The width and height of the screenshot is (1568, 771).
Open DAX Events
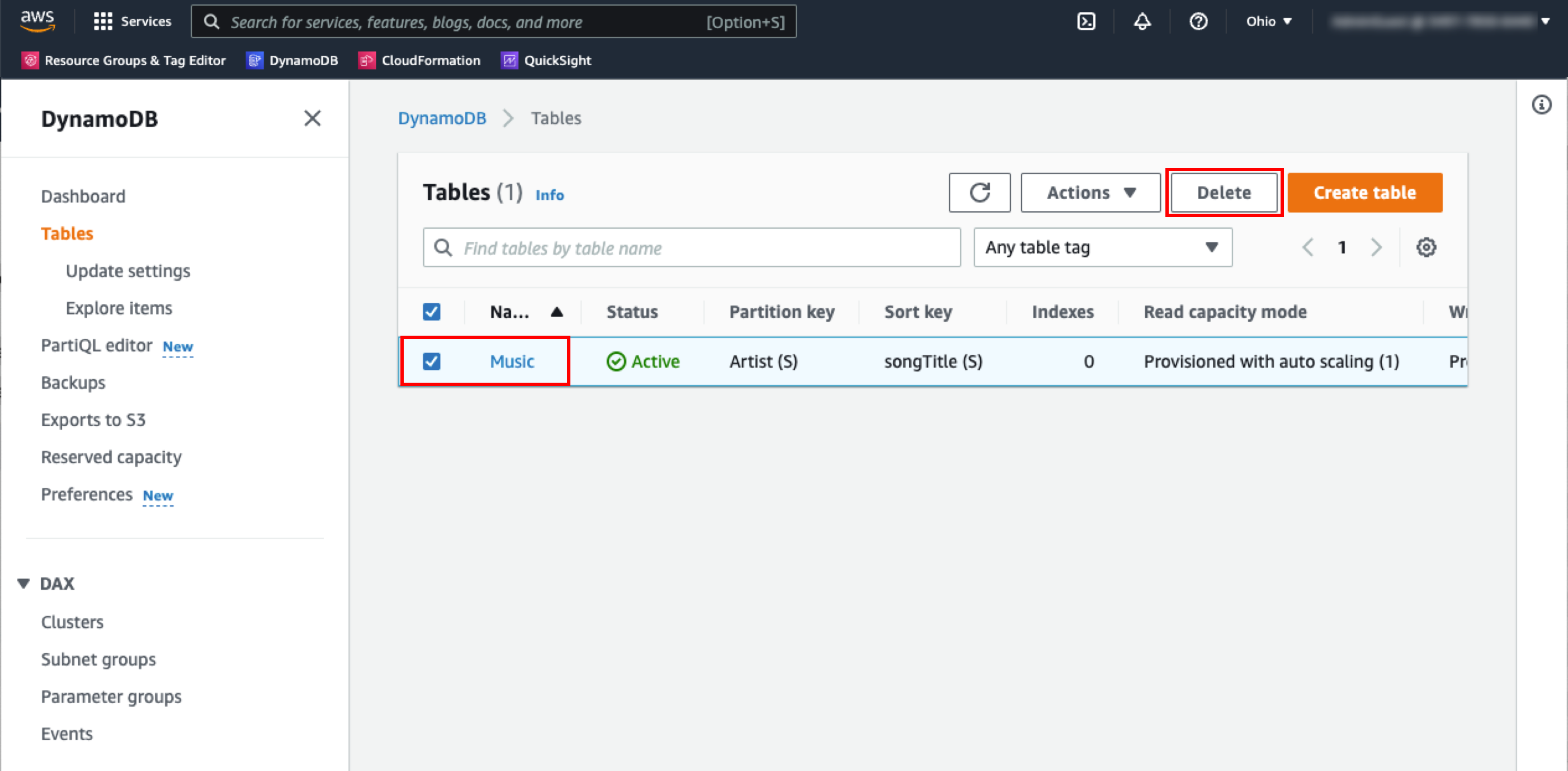click(x=67, y=734)
